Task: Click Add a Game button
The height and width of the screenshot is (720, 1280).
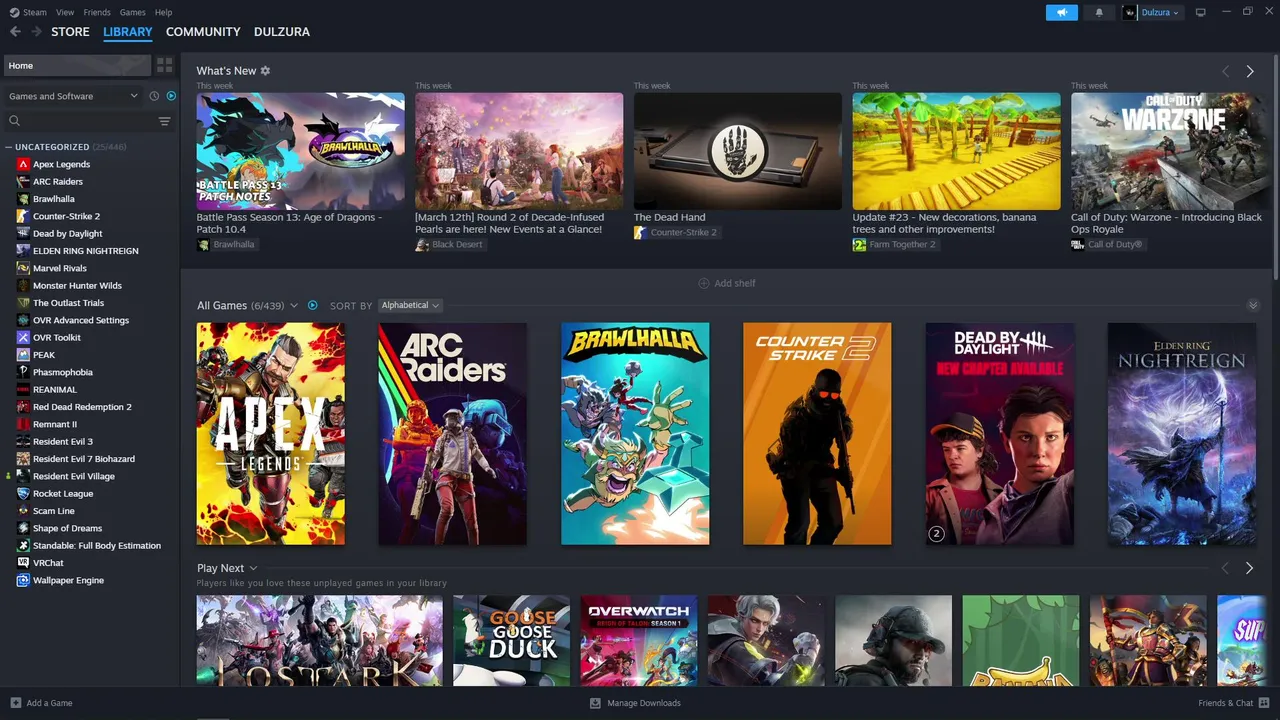Action: [41, 703]
